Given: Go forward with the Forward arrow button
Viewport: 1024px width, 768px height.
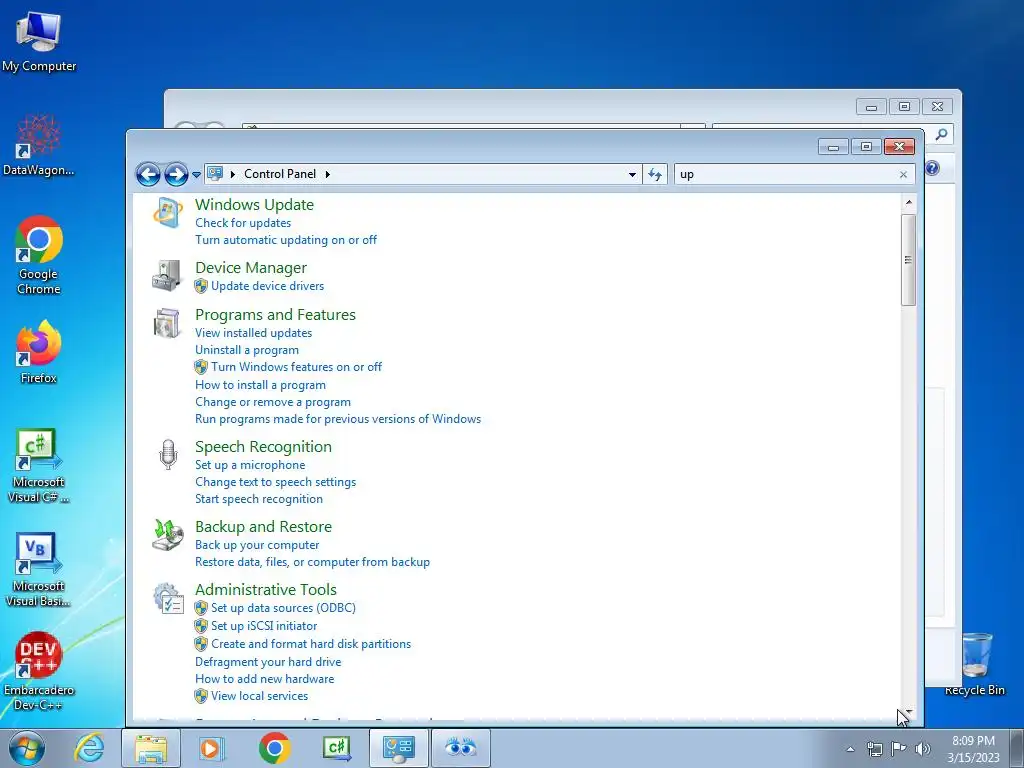Looking at the screenshot, I should pyautogui.click(x=176, y=174).
